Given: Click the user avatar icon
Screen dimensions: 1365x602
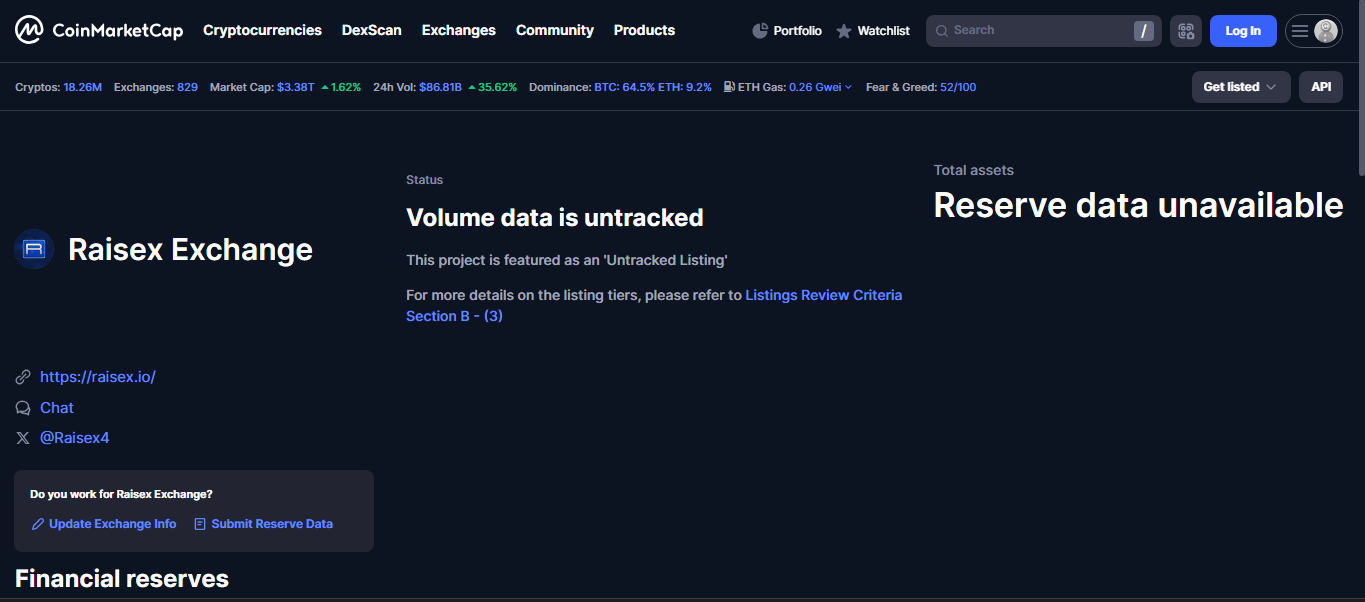Looking at the screenshot, I should click(1326, 31).
